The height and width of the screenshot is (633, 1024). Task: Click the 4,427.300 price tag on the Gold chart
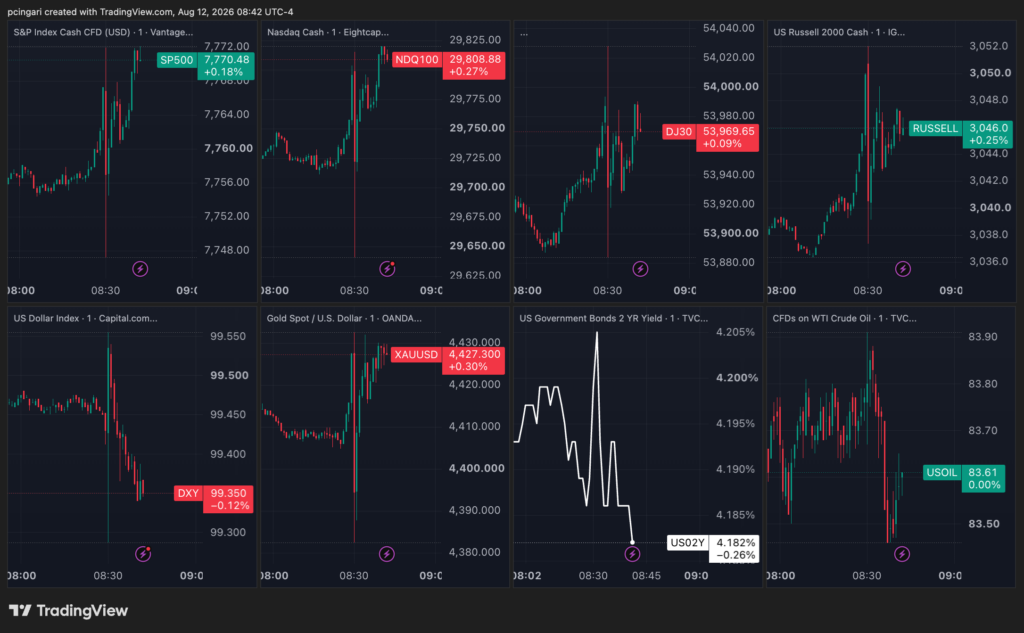[x=473, y=360]
